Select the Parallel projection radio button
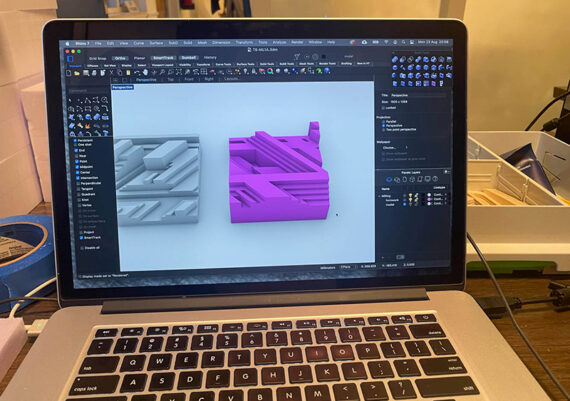570x401 pixels. pos(384,122)
